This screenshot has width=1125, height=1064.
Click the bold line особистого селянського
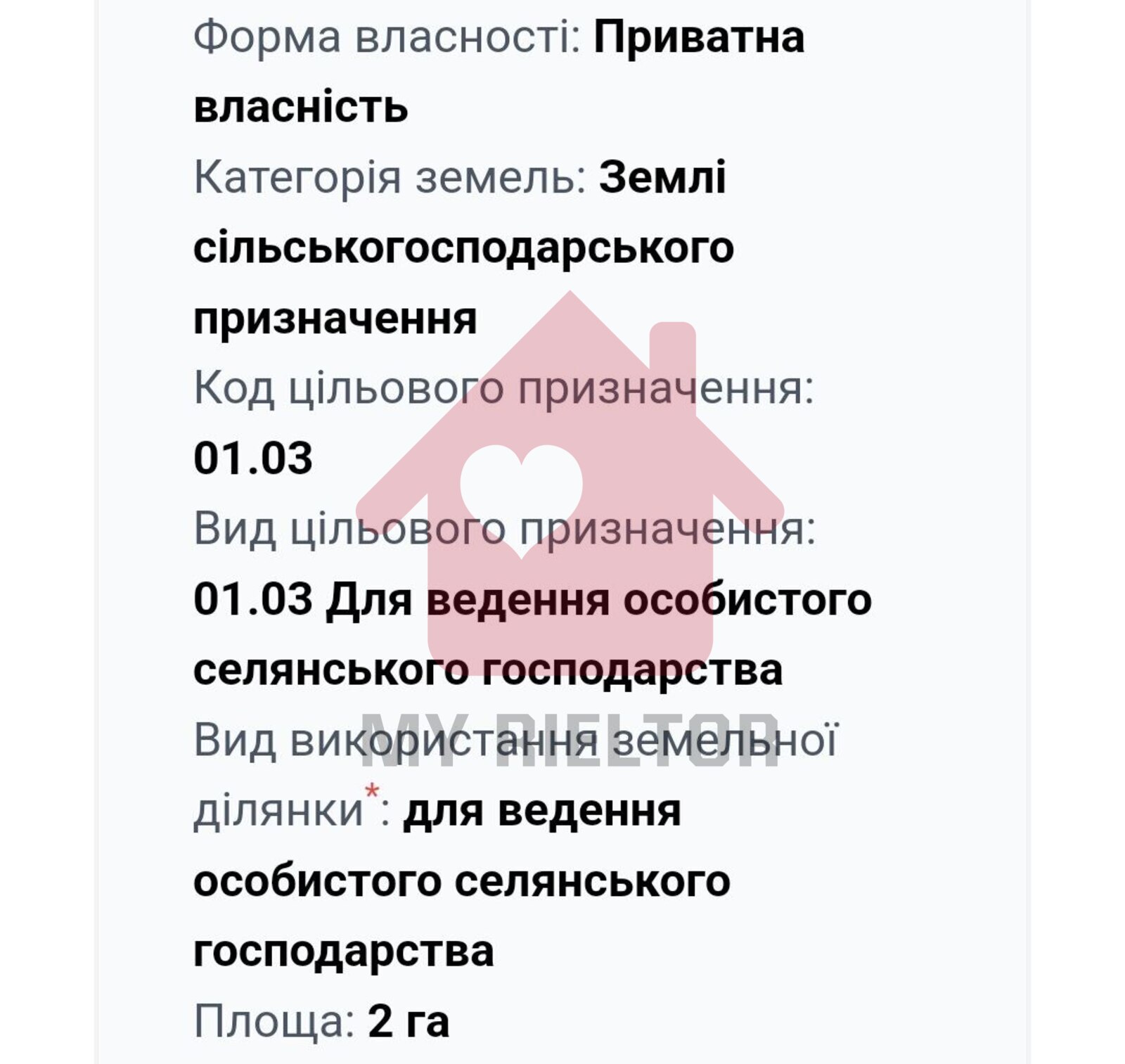pos(462,880)
